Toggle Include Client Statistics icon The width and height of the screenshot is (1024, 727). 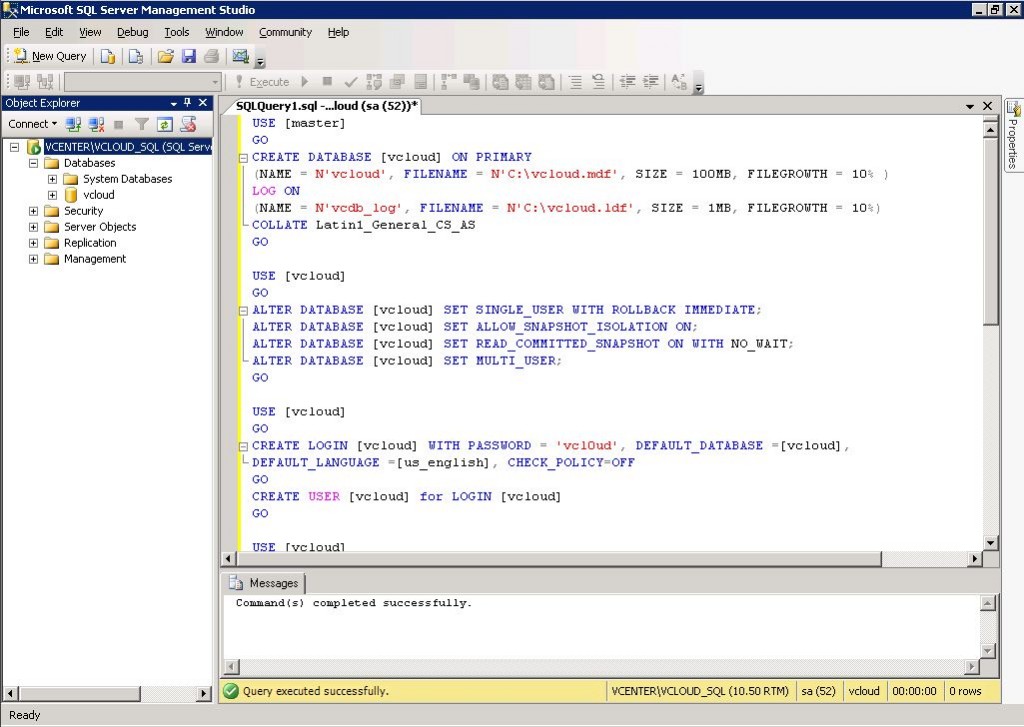click(472, 82)
